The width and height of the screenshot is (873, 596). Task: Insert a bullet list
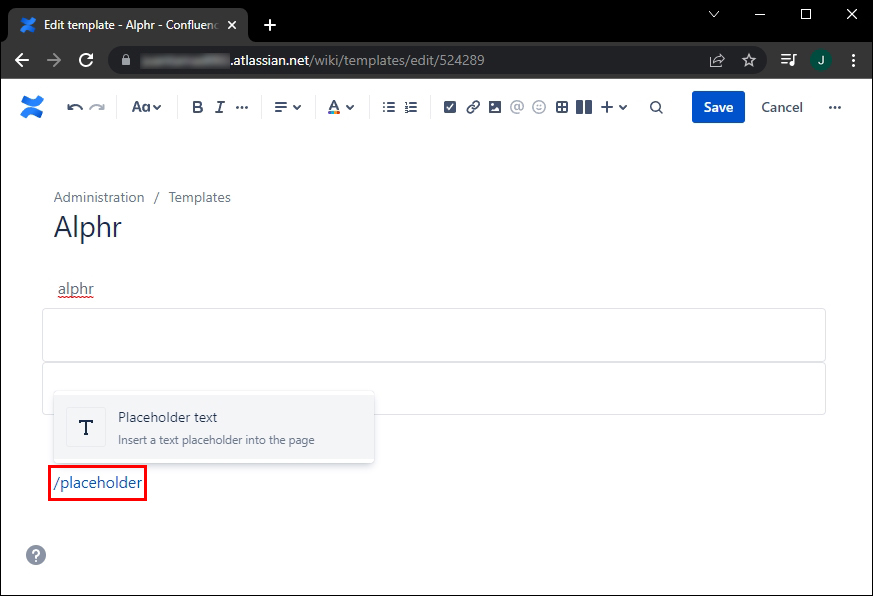click(389, 107)
